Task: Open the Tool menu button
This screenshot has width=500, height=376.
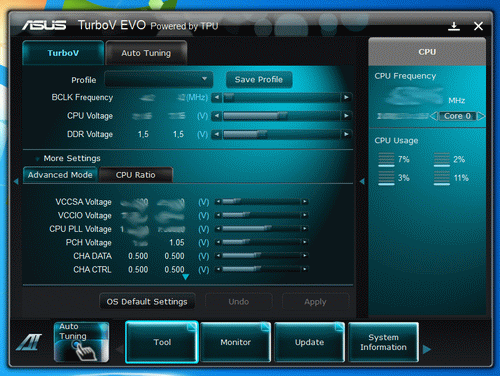Action: click(162, 342)
